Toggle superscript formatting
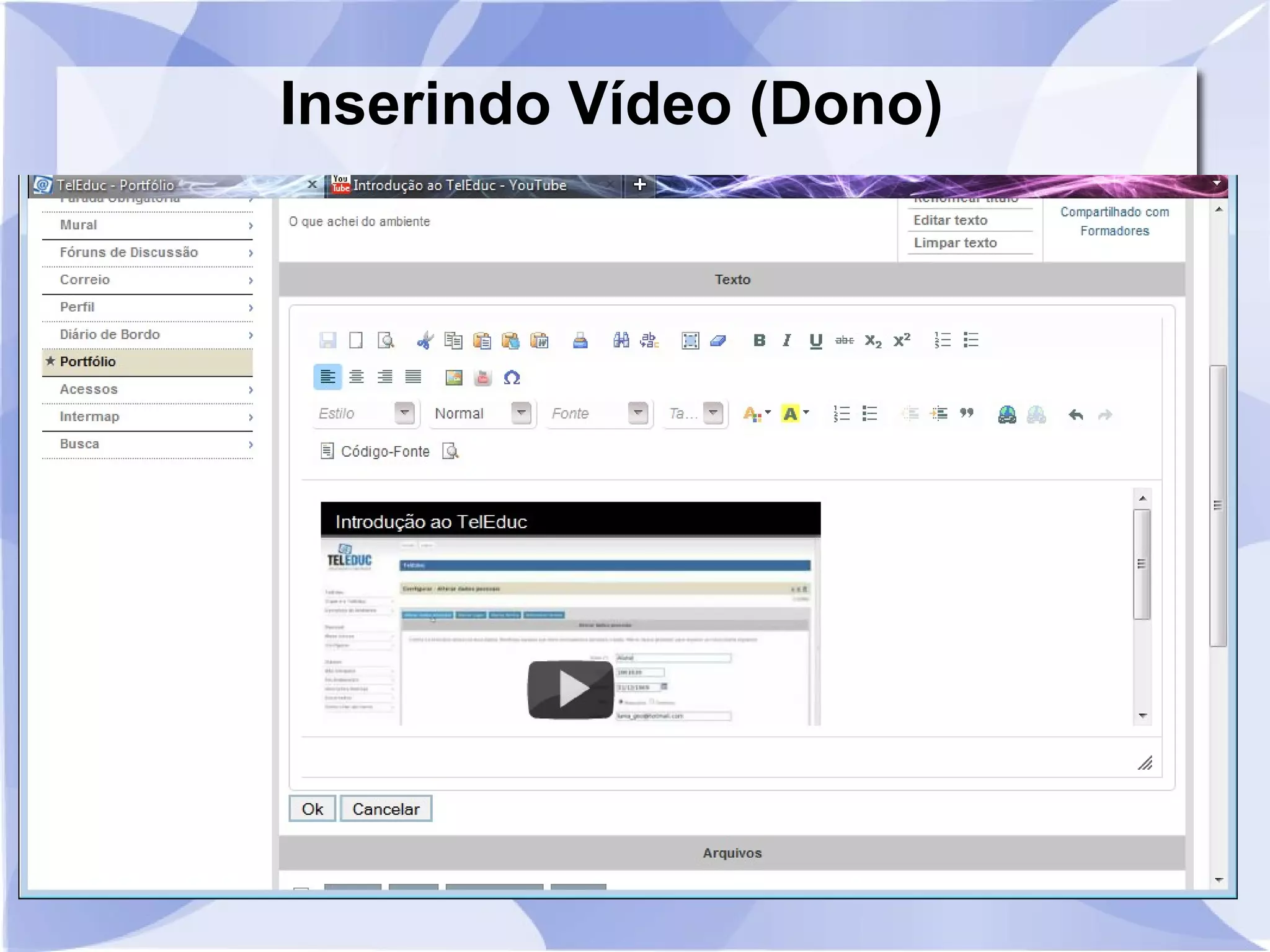Screen dimensions: 1270x952 click(x=902, y=340)
